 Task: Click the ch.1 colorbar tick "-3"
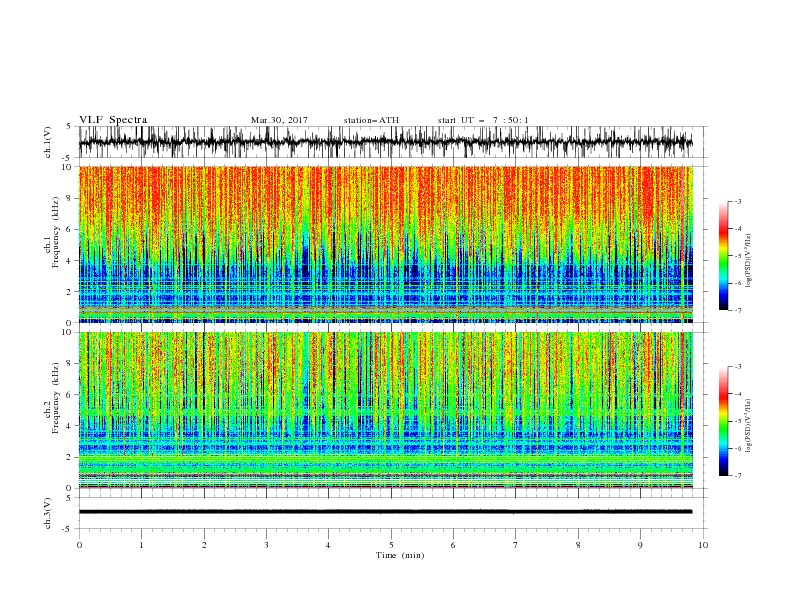tap(738, 201)
